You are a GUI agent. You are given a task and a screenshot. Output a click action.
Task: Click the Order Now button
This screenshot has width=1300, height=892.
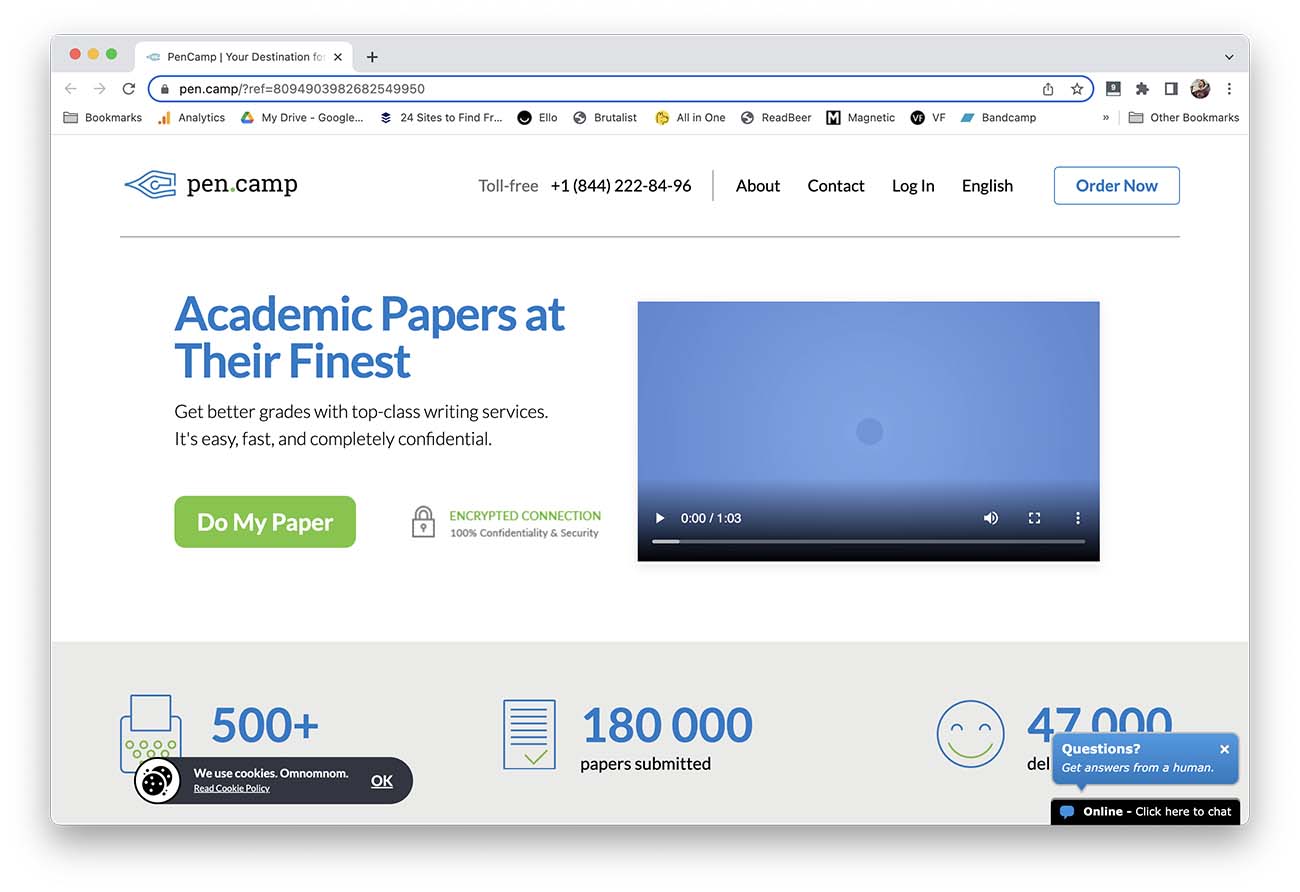(x=1117, y=186)
